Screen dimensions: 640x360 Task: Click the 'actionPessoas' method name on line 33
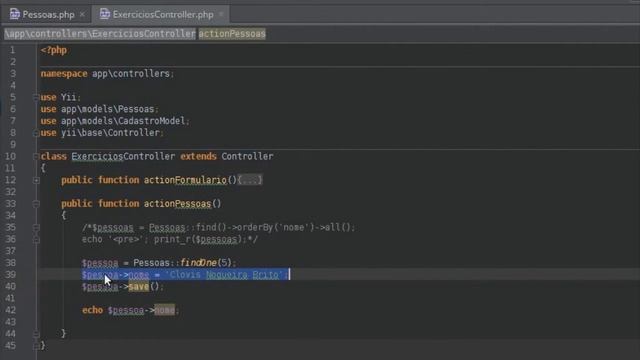(178, 204)
